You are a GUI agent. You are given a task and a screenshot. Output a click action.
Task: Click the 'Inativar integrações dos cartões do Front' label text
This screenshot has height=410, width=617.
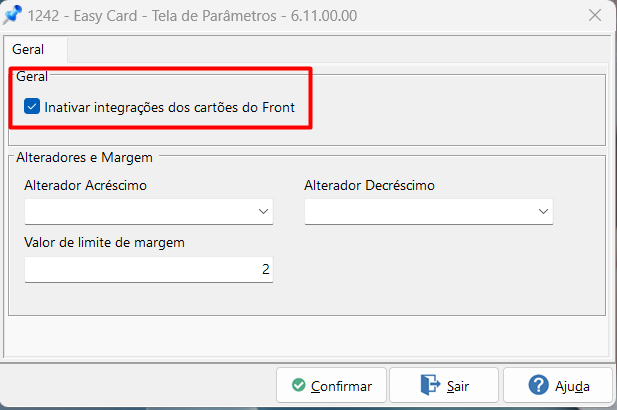point(169,107)
